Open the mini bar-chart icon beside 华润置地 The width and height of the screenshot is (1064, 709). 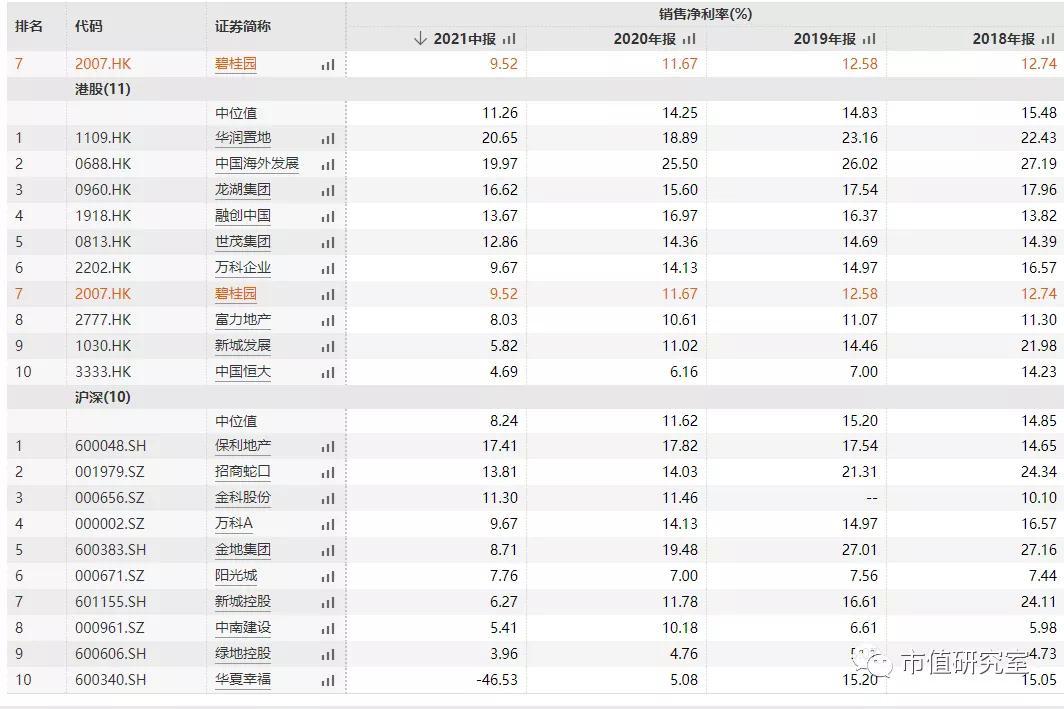326,139
